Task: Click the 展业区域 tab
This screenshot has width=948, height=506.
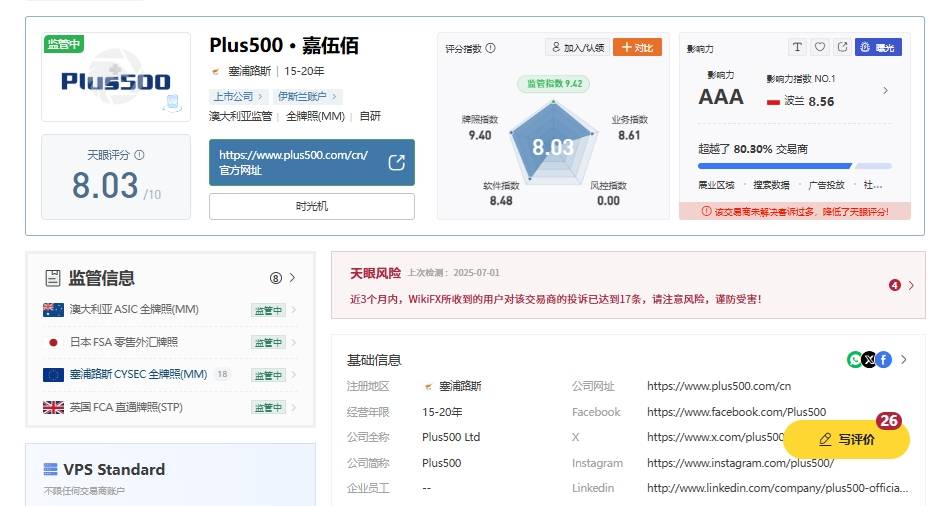Action: click(716, 185)
